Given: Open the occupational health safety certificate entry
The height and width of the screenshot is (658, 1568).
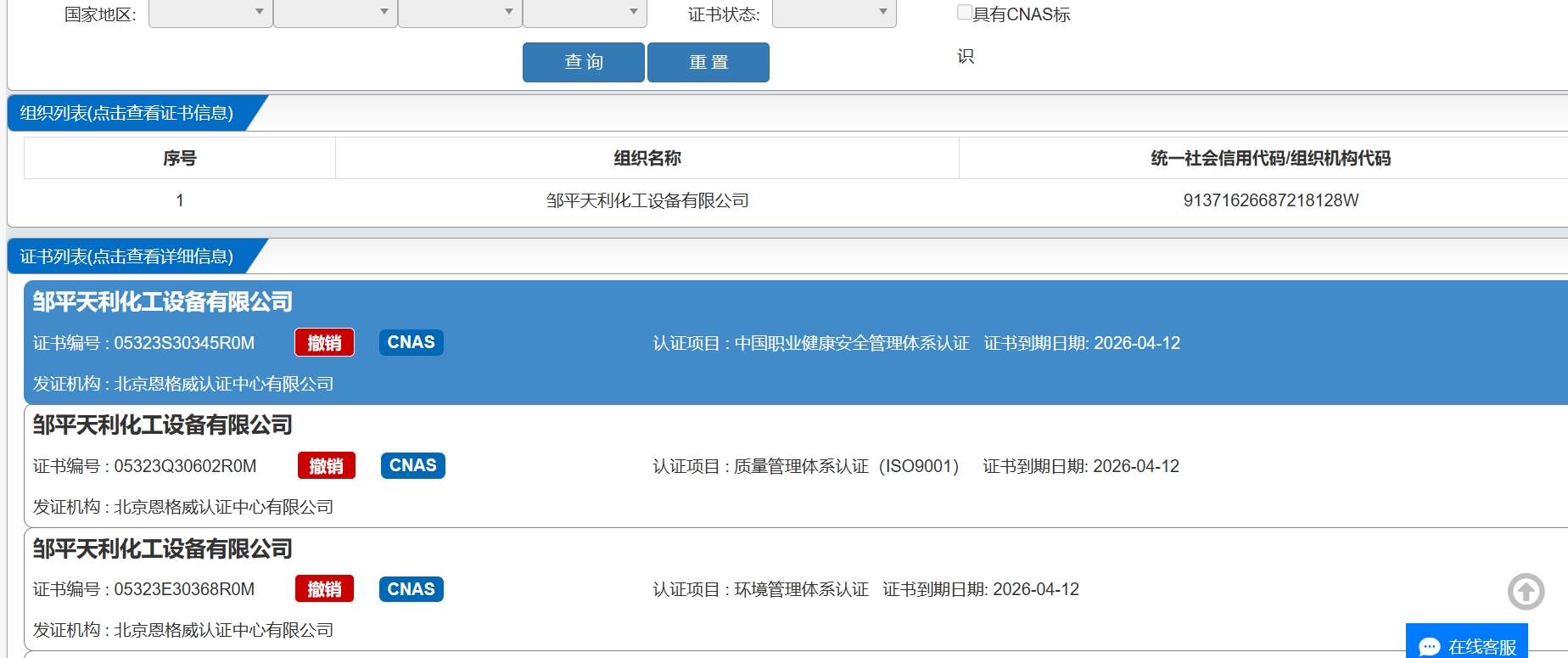Looking at the screenshot, I should 161,302.
